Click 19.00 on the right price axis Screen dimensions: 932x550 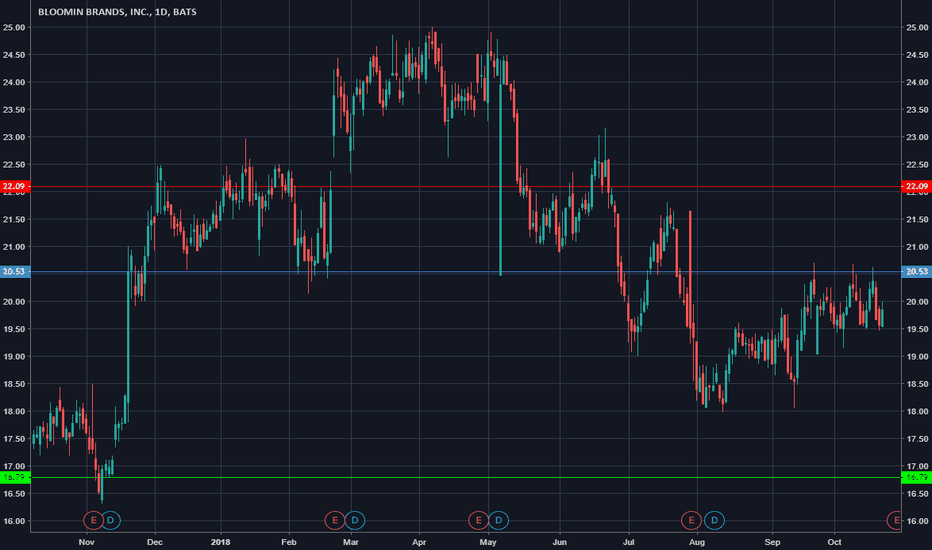[917, 357]
